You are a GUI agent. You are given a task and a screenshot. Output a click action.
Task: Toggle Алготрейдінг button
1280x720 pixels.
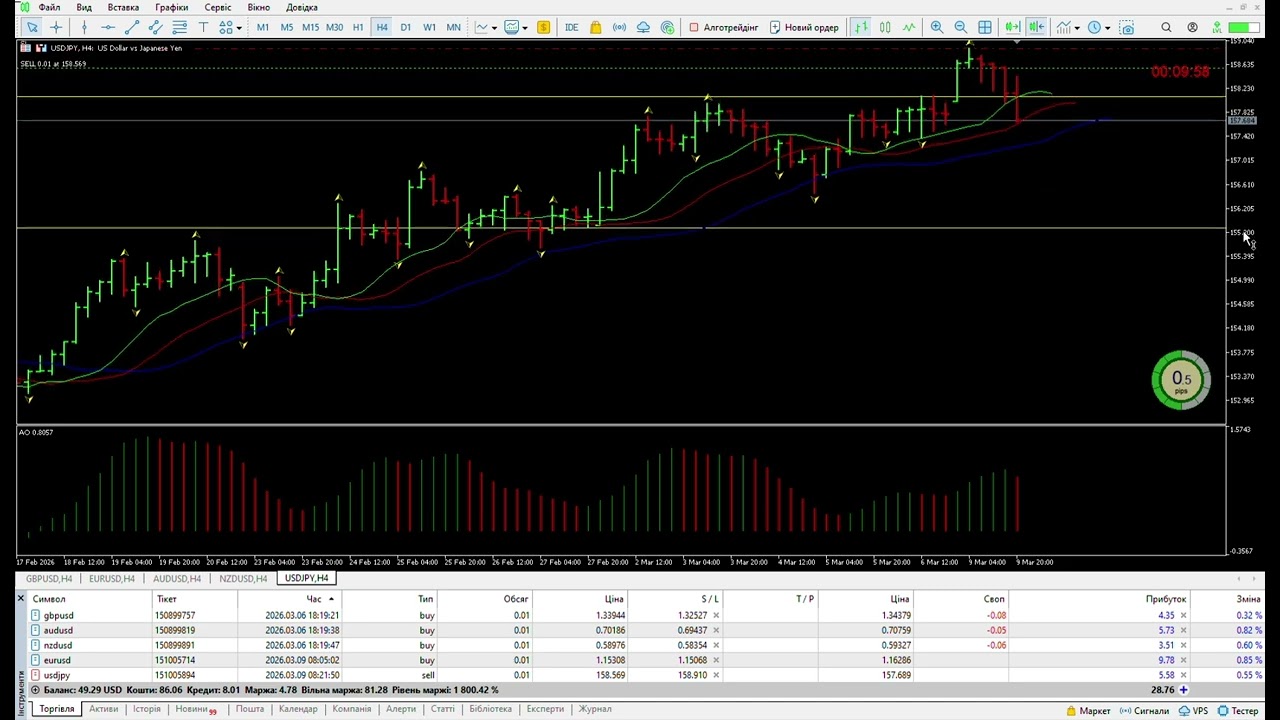click(723, 27)
